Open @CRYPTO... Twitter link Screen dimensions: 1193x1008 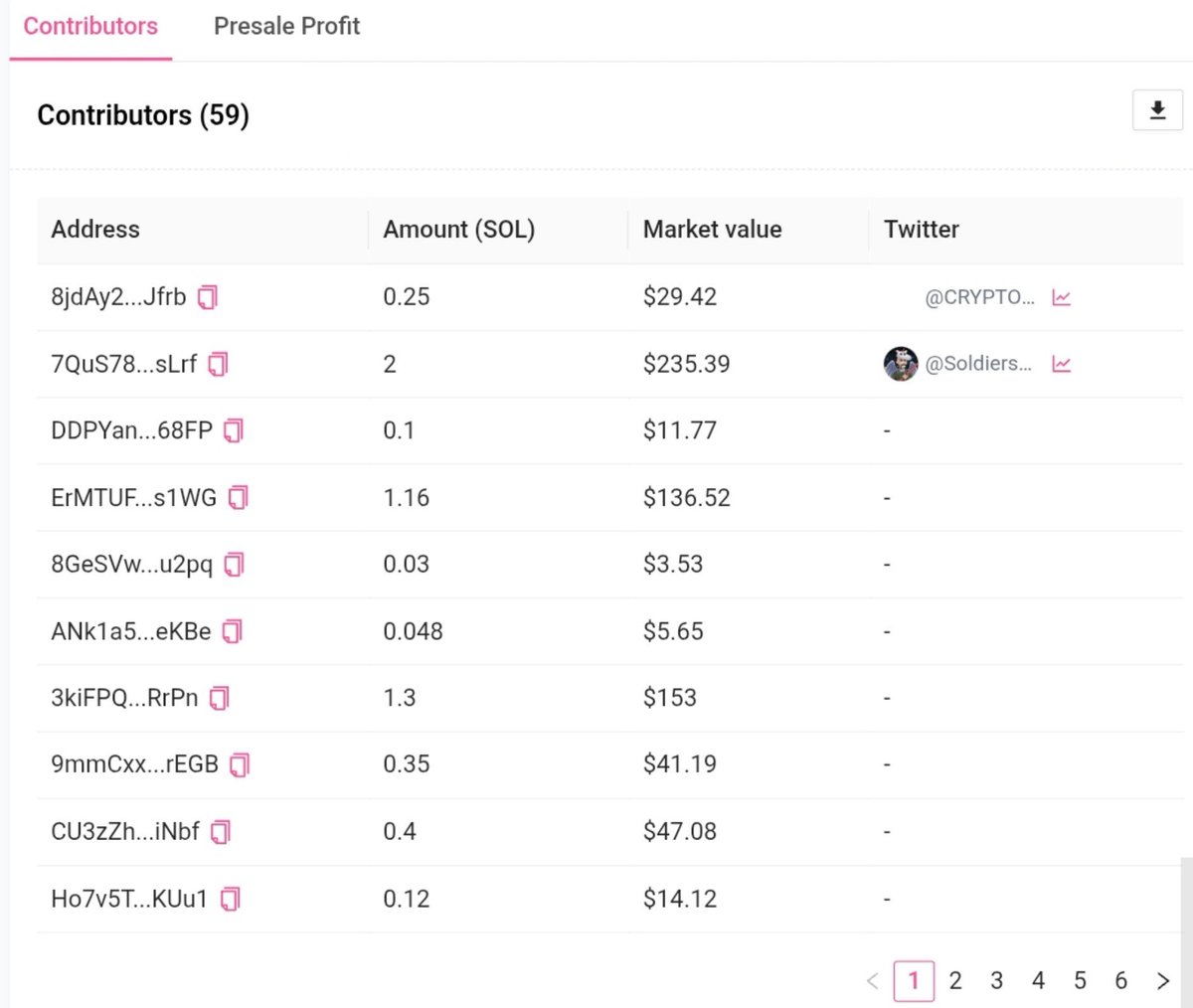pyautogui.click(x=979, y=297)
